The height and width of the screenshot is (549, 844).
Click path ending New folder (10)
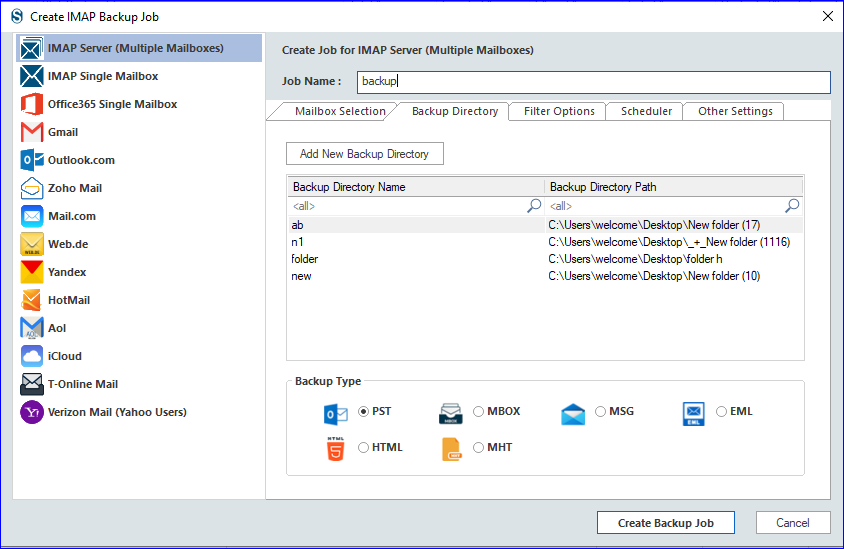click(x=654, y=276)
